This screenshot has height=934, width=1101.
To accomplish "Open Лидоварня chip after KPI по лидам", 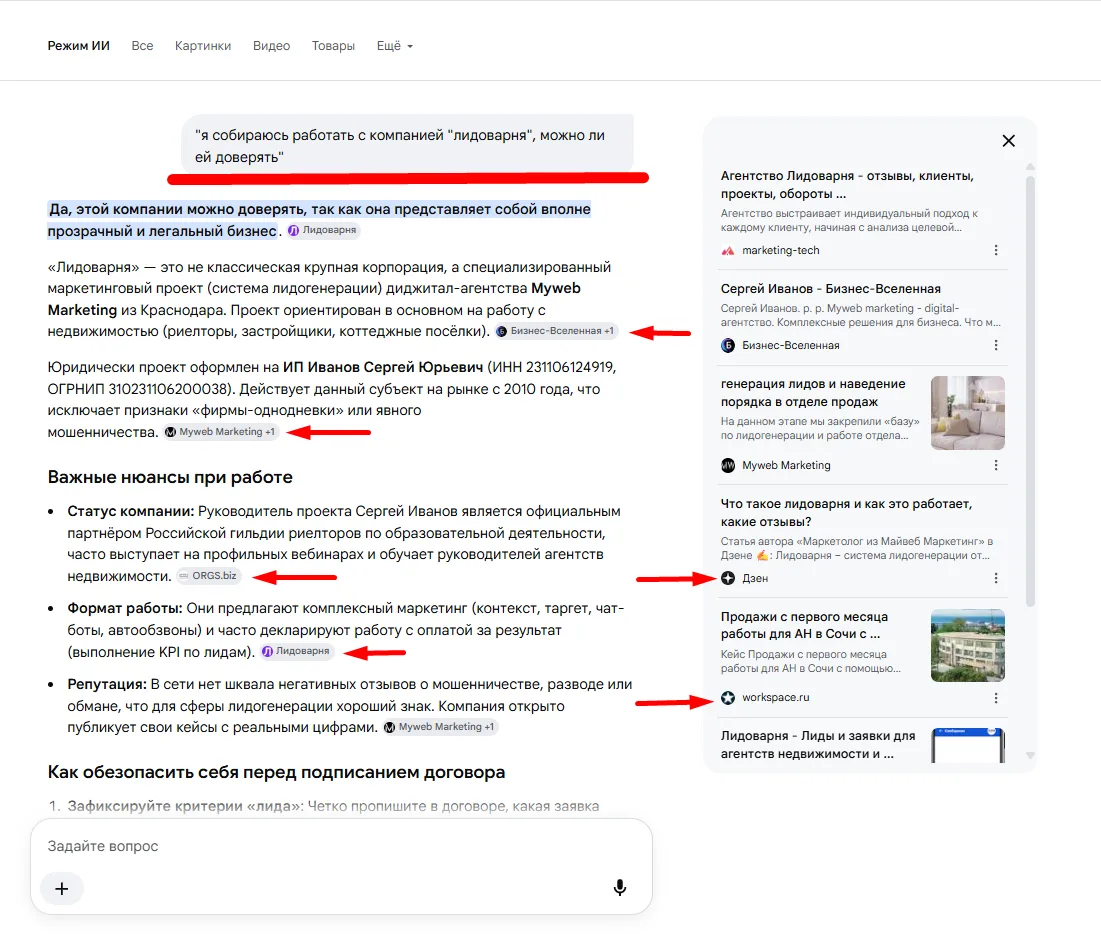I will coord(296,651).
